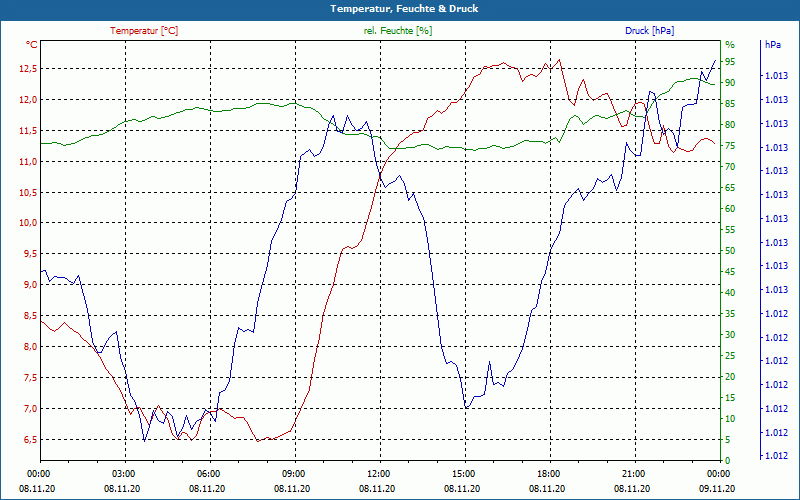Image resolution: width=800 pixels, height=500 pixels.
Task: Click humidity axis value "15"
Action: [730, 397]
